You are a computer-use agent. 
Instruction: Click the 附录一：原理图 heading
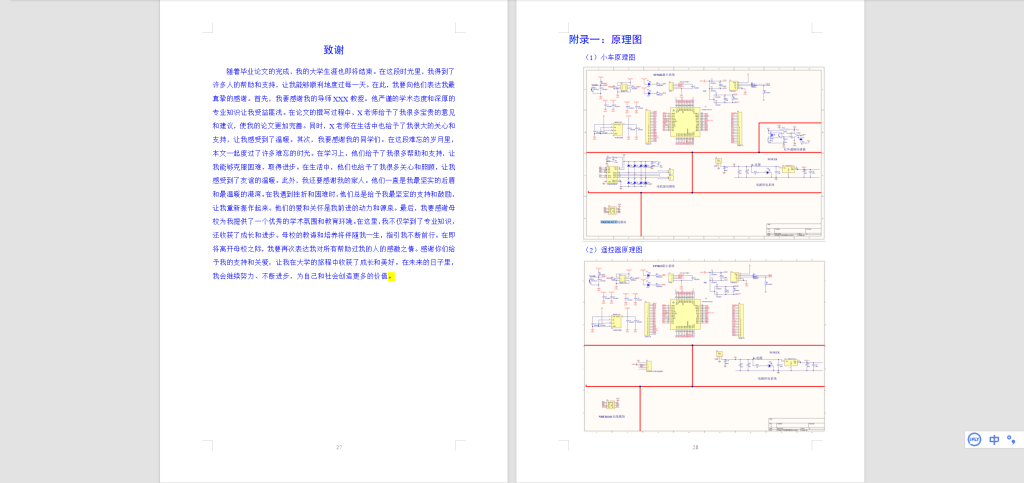606,40
